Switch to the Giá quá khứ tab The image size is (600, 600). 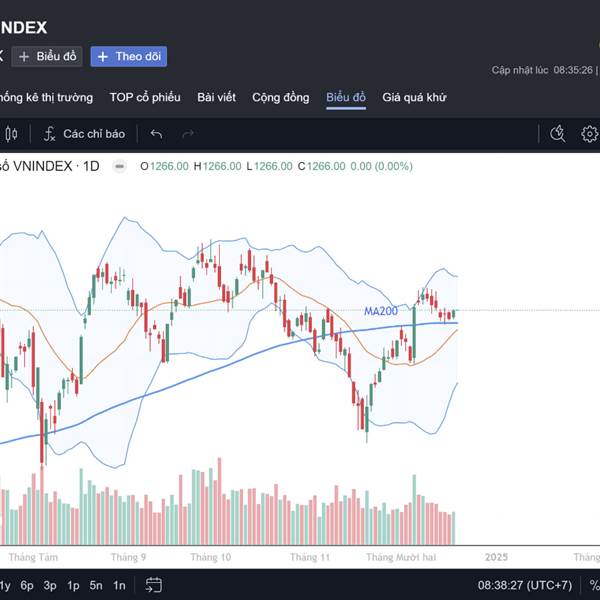coord(414,97)
